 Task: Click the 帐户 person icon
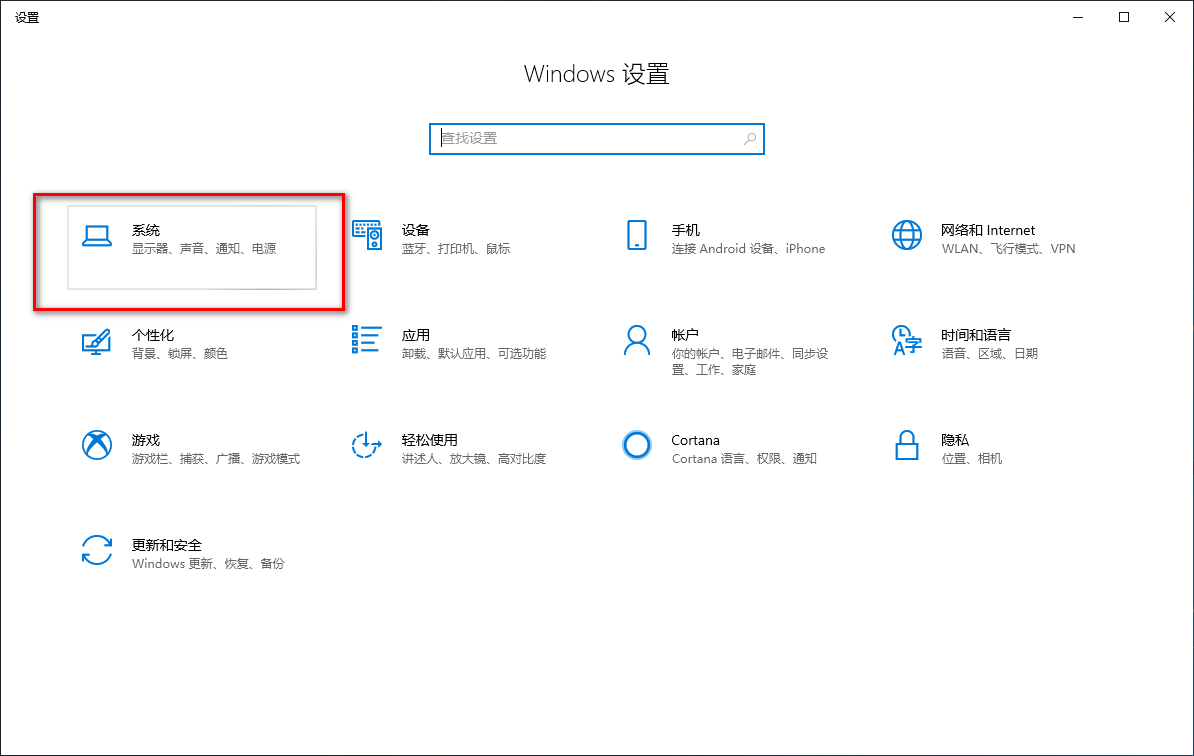(637, 340)
